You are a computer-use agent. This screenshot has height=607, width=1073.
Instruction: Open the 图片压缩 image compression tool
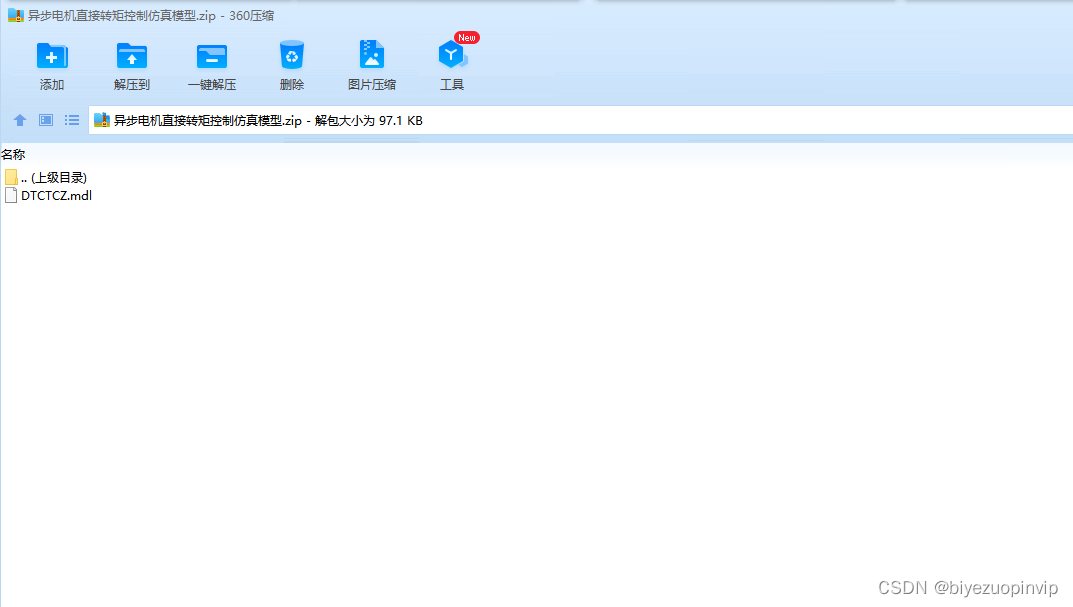coord(371,62)
